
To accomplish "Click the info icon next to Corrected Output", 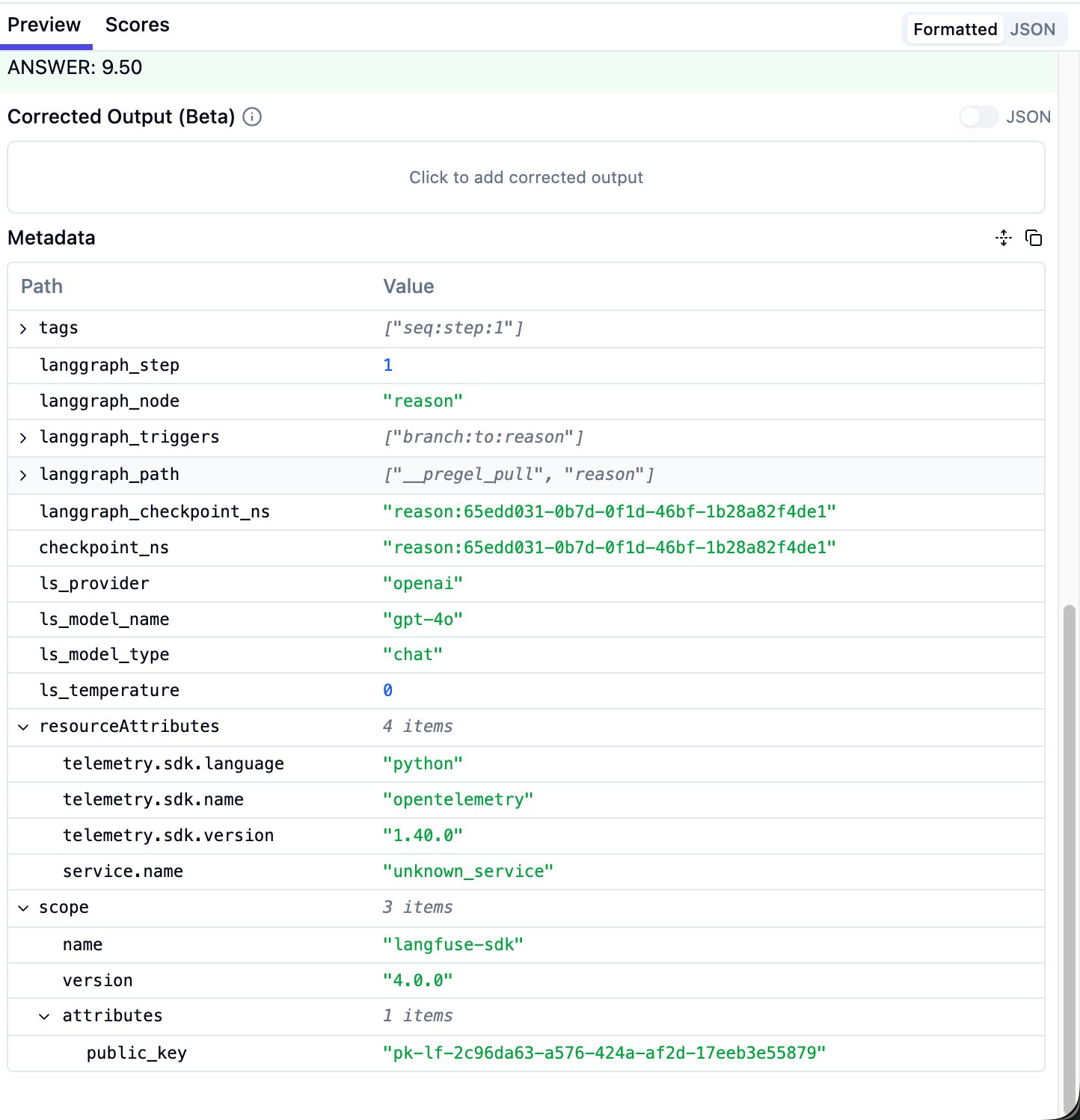I will 252,117.
